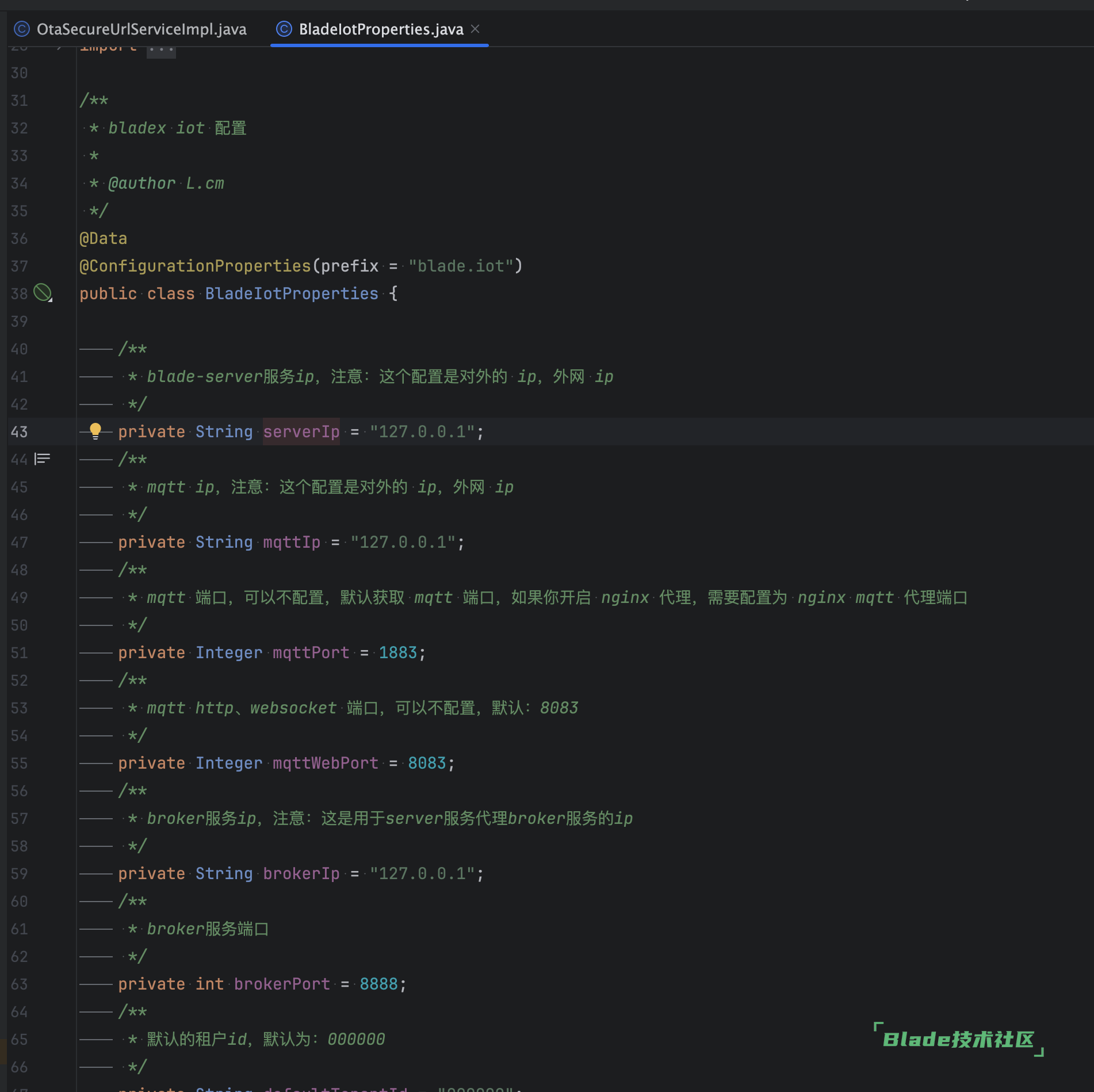This screenshot has height=1092, width=1094.
Task: Switch to the OtaSecureUrlServiceImpl.java tab
Action: point(142,29)
